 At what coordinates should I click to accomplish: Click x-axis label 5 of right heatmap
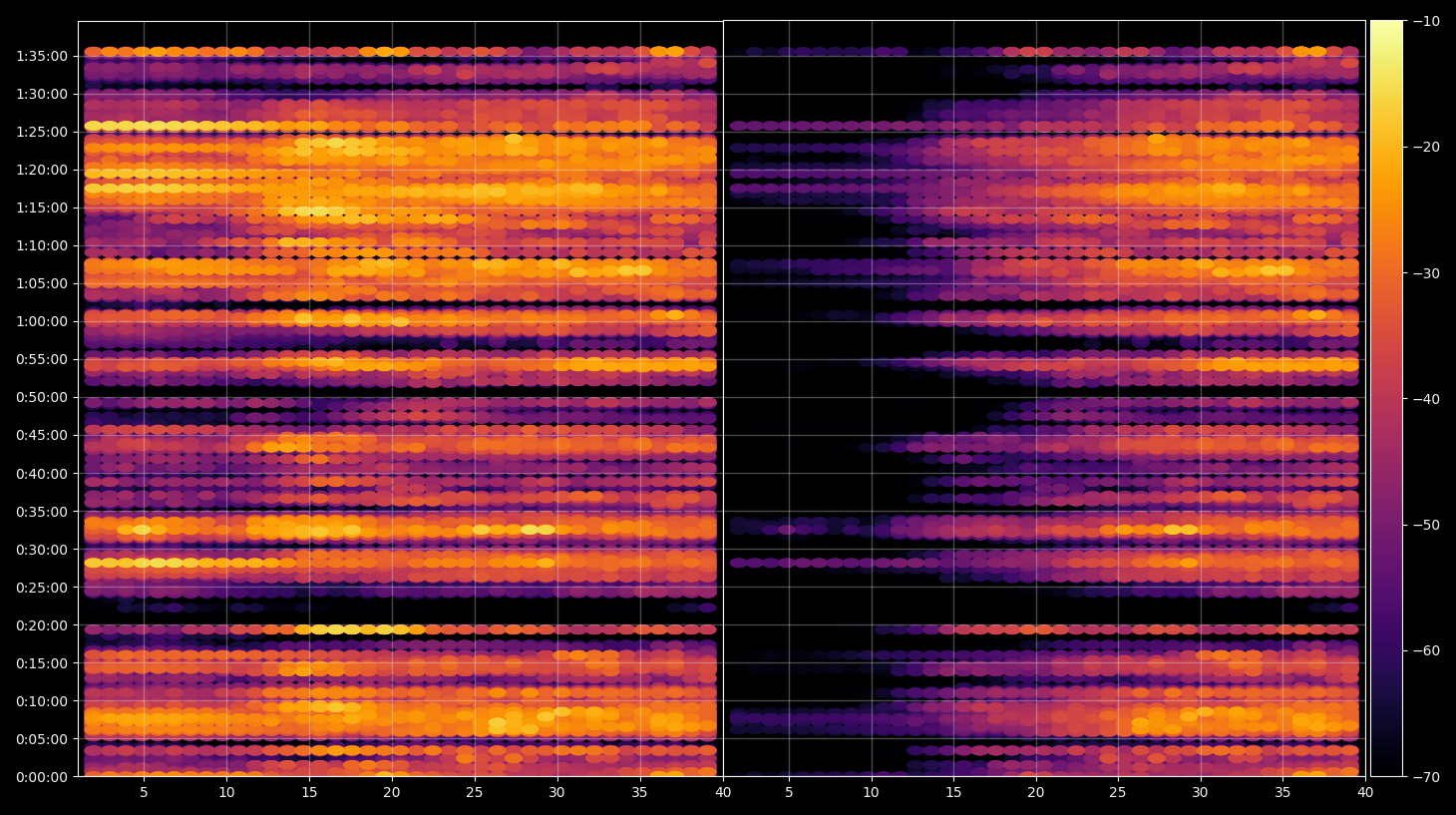789,793
